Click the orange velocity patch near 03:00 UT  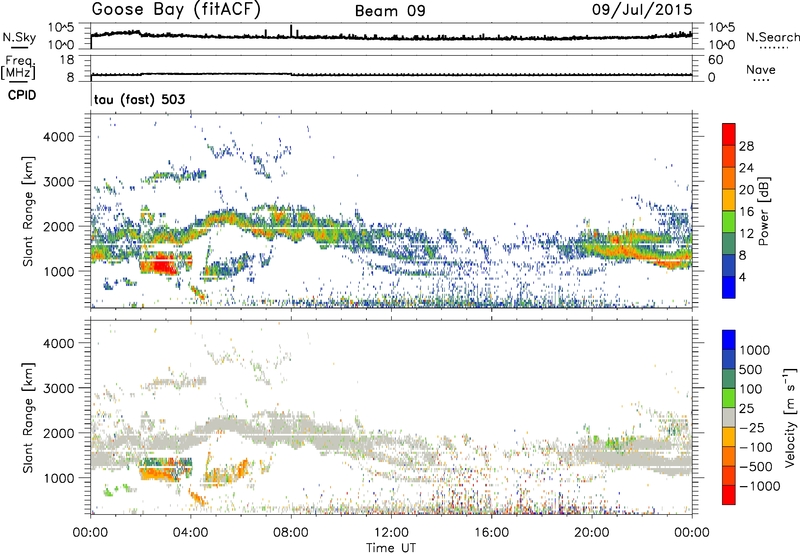tap(159, 473)
